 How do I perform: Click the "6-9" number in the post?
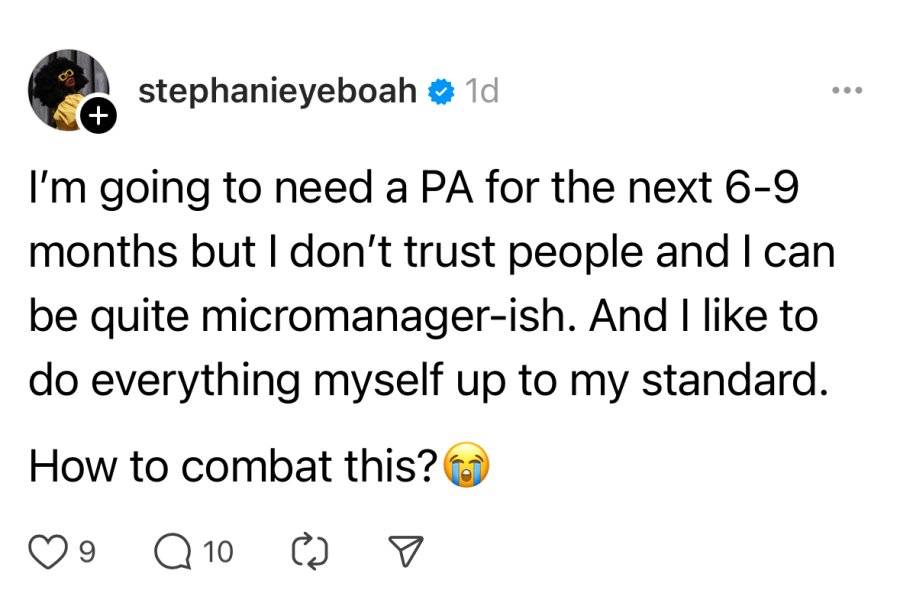[762, 188]
